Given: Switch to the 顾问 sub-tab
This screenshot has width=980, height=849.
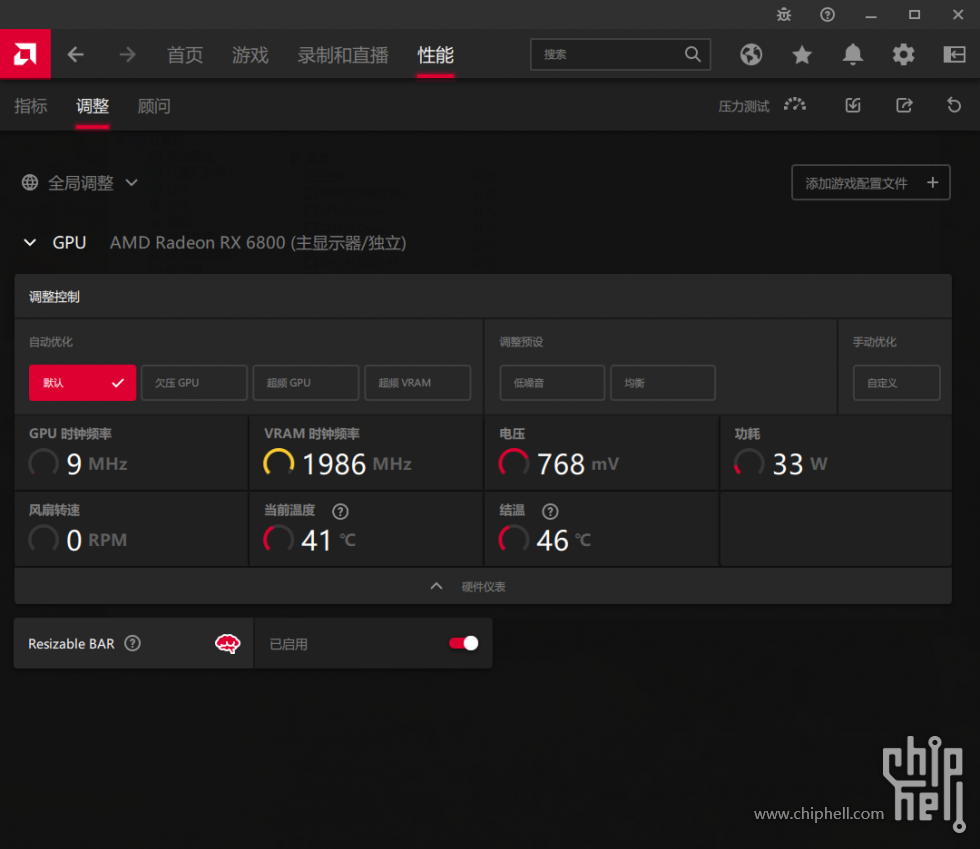Looking at the screenshot, I should coord(154,106).
